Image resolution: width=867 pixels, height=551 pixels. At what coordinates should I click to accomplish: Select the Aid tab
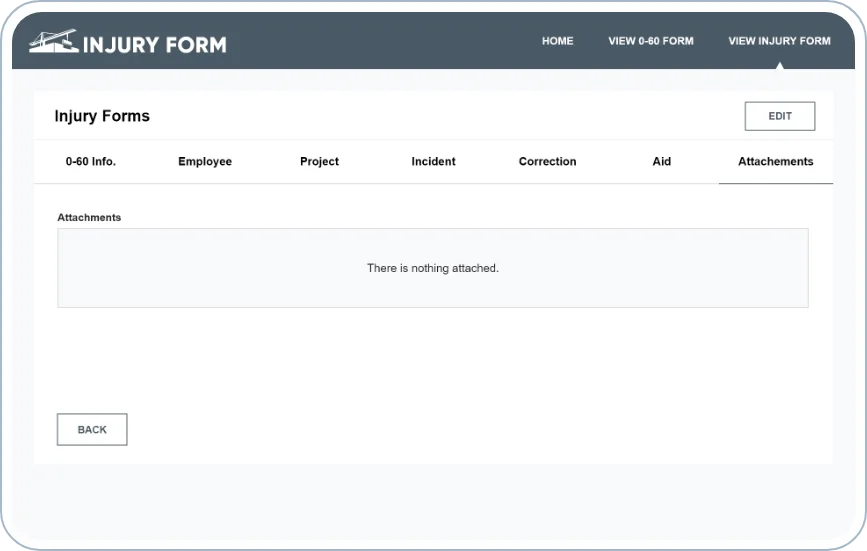(x=662, y=161)
